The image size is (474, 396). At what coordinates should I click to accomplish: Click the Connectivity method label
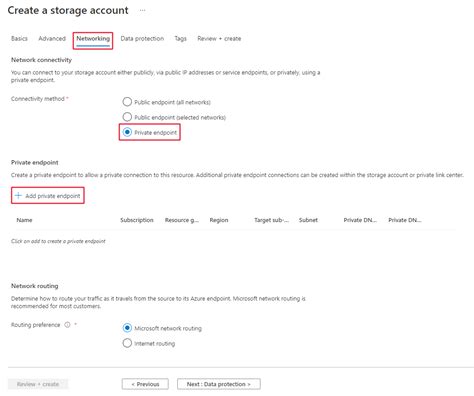(38, 99)
